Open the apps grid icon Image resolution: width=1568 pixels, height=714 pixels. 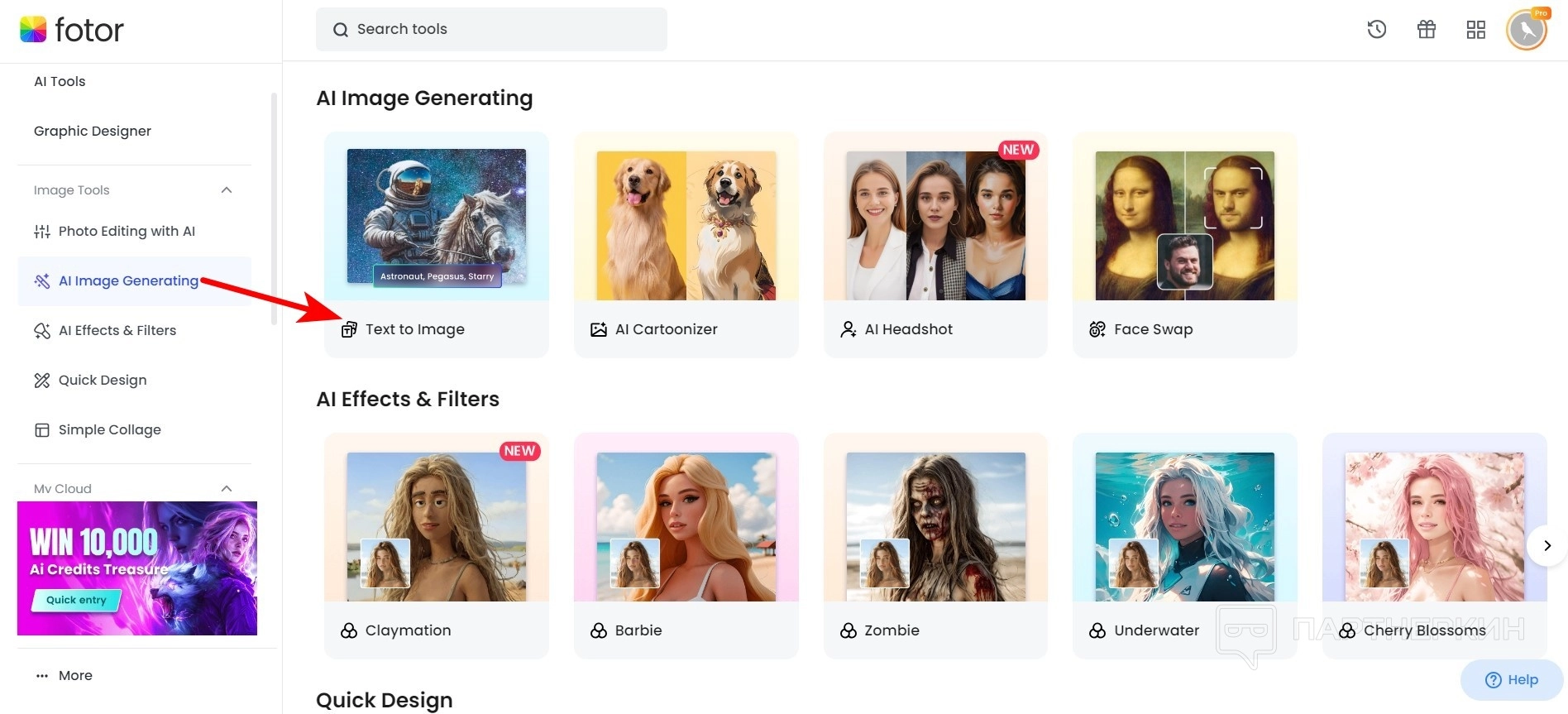tap(1476, 30)
